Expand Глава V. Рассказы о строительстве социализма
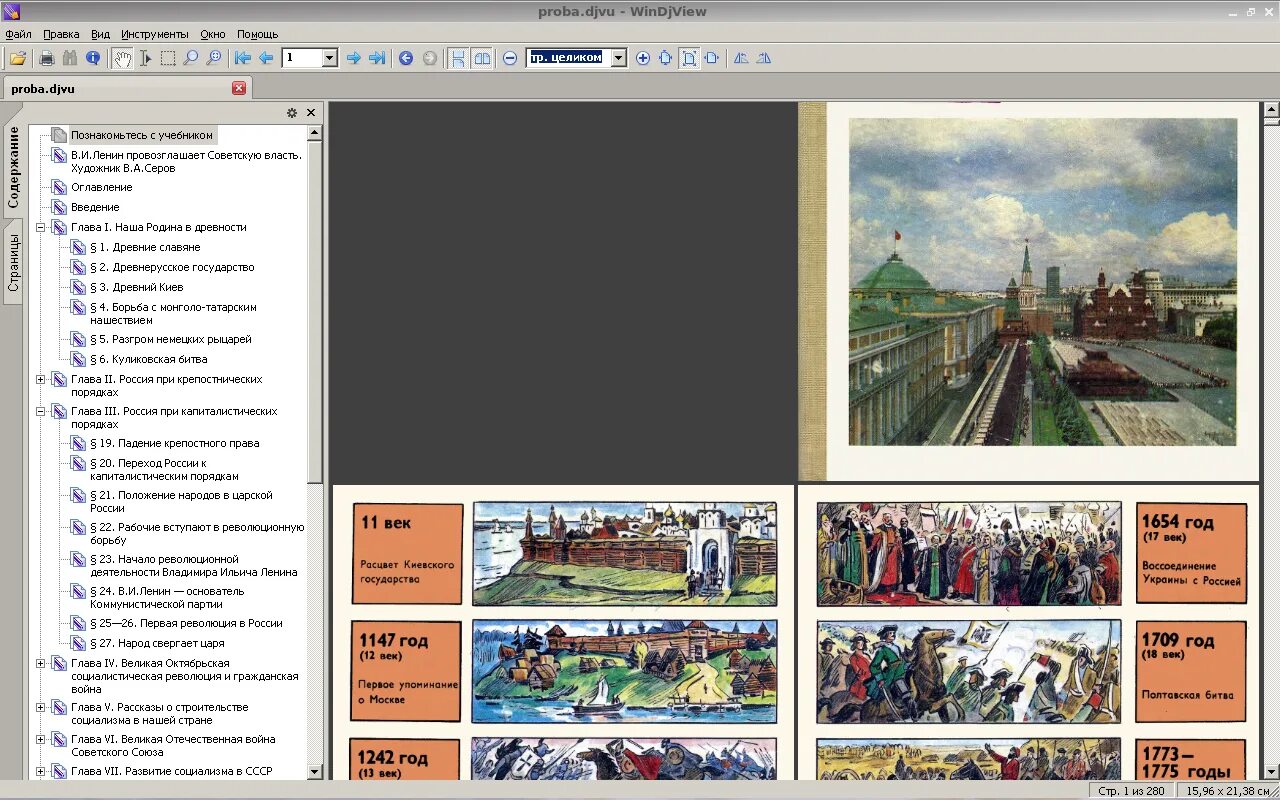Image resolution: width=1280 pixels, height=800 pixels. point(41,707)
